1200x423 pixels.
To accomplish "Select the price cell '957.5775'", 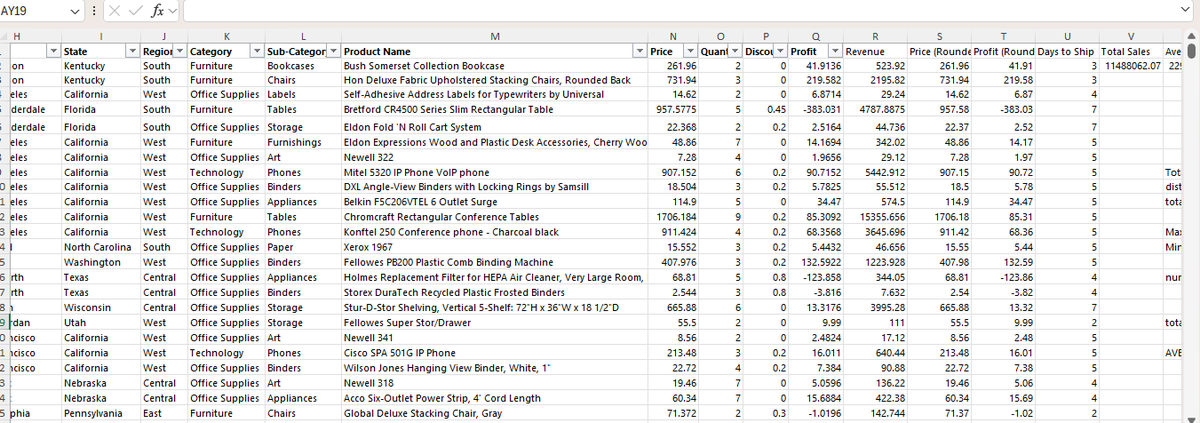I will pos(671,109).
